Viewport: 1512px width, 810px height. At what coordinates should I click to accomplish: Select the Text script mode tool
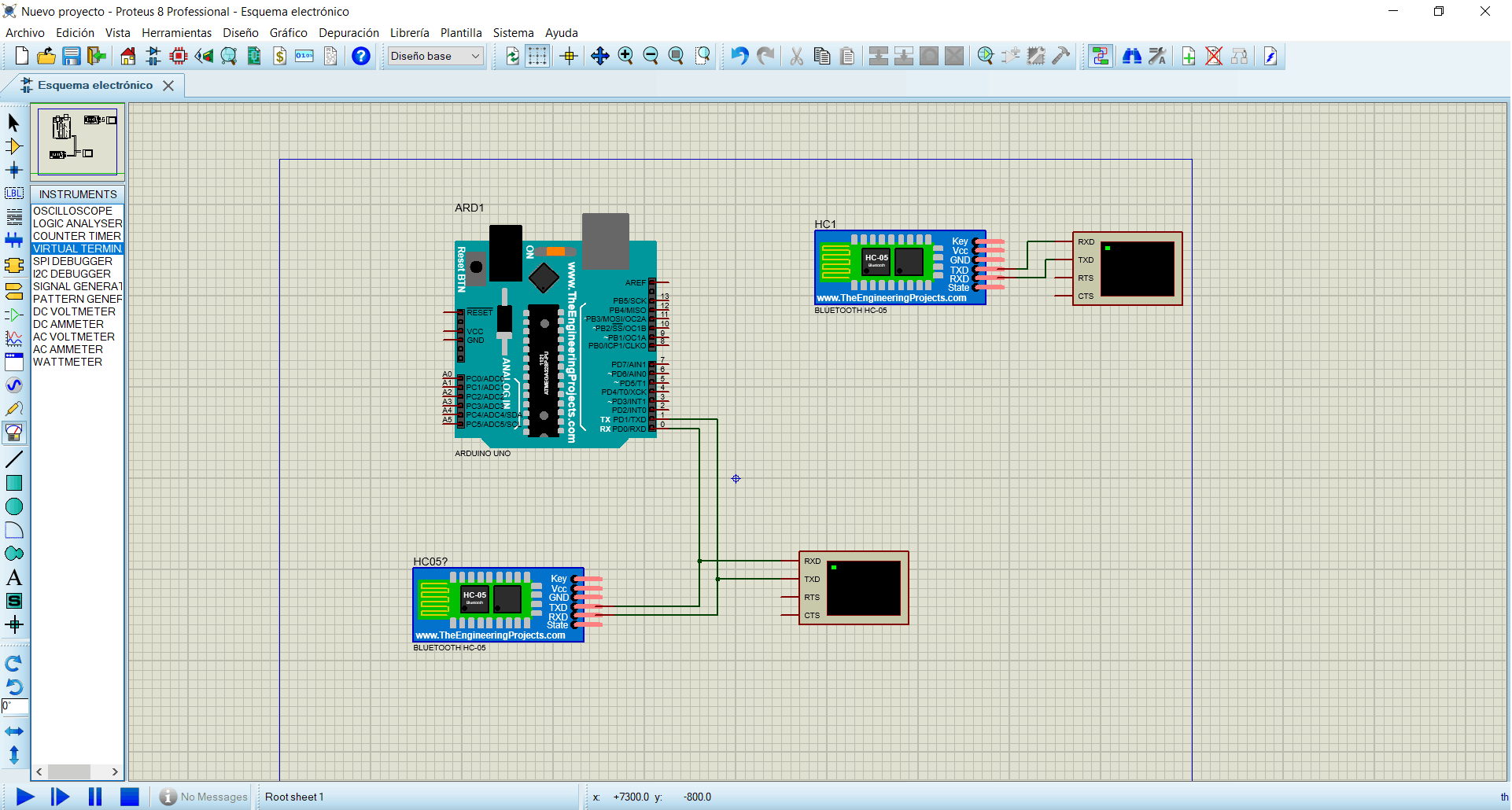click(x=13, y=217)
